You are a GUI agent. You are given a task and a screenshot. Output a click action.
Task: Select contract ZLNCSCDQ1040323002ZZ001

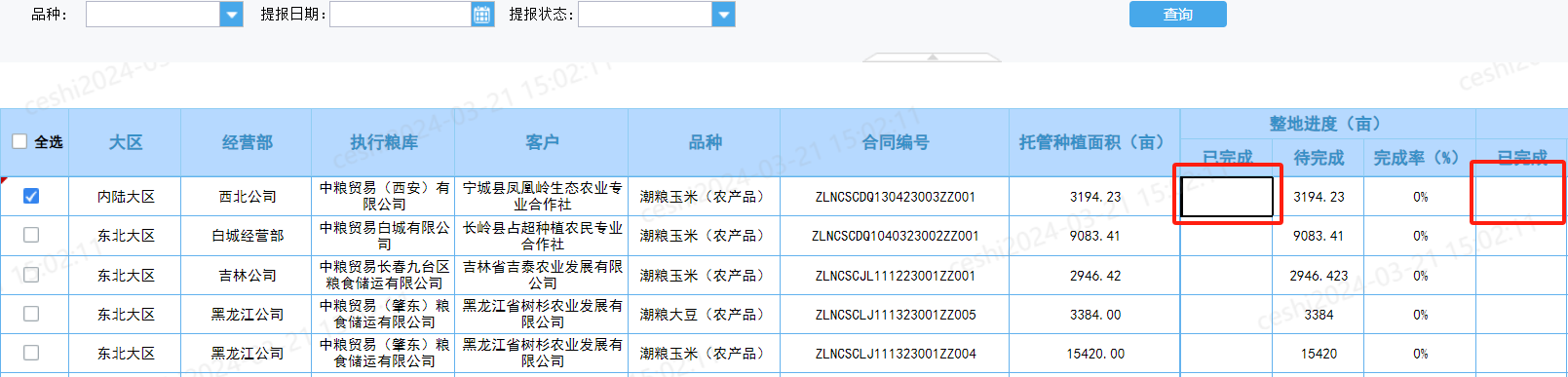pyautogui.click(x=895, y=236)
